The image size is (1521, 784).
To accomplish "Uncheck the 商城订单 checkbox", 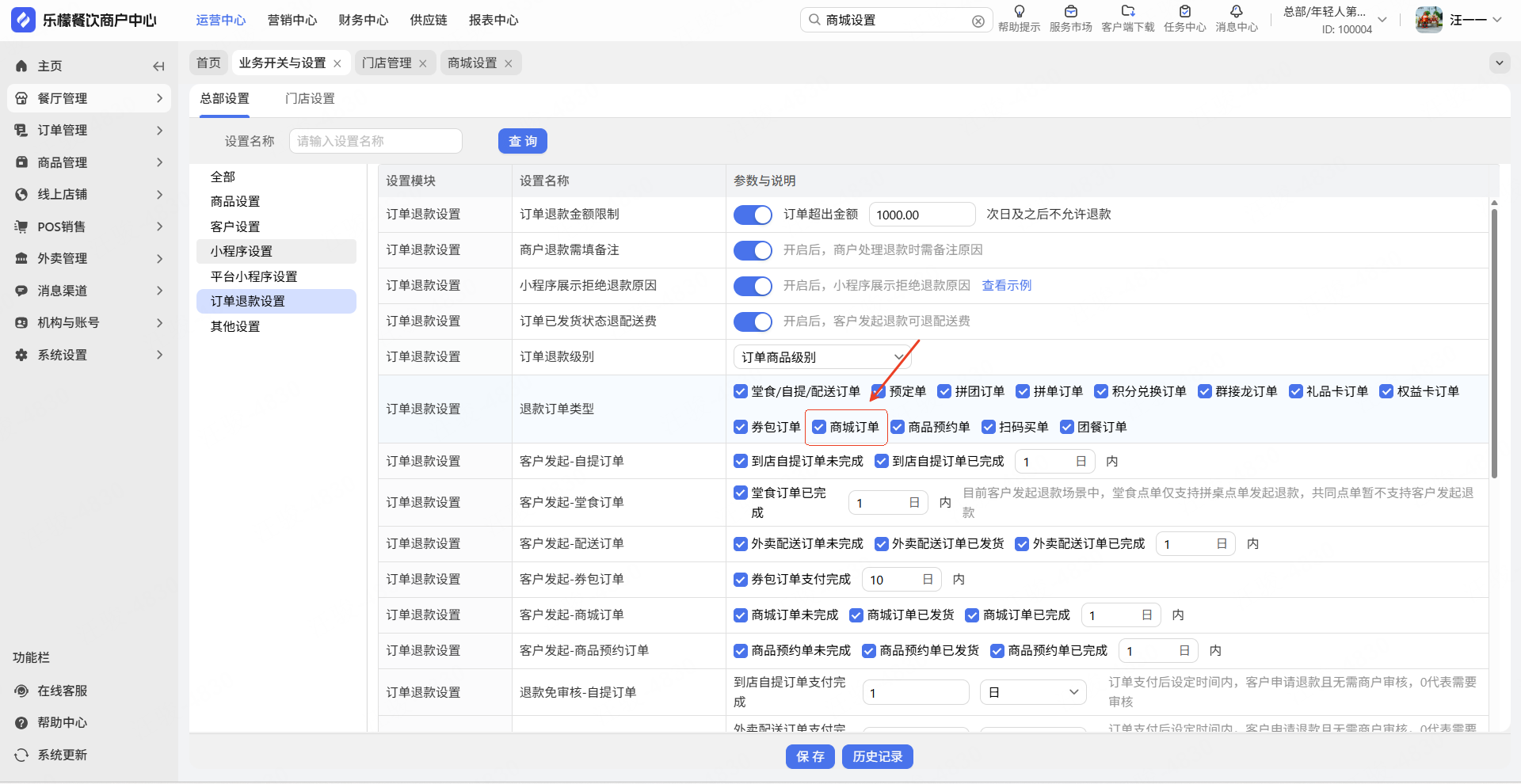I will 819,428.
